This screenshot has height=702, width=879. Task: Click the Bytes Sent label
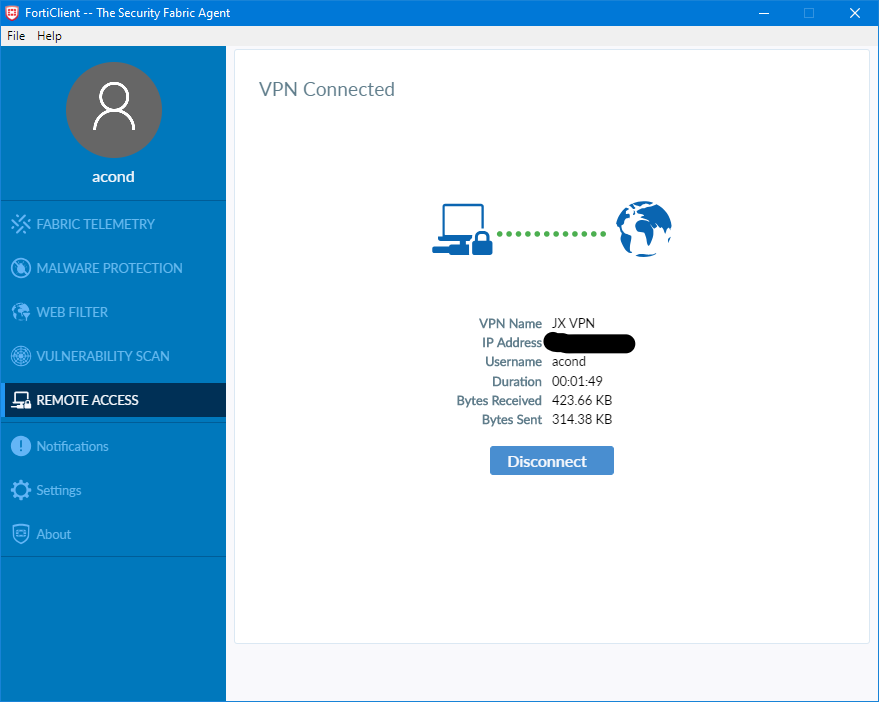(x=512, y=419)
